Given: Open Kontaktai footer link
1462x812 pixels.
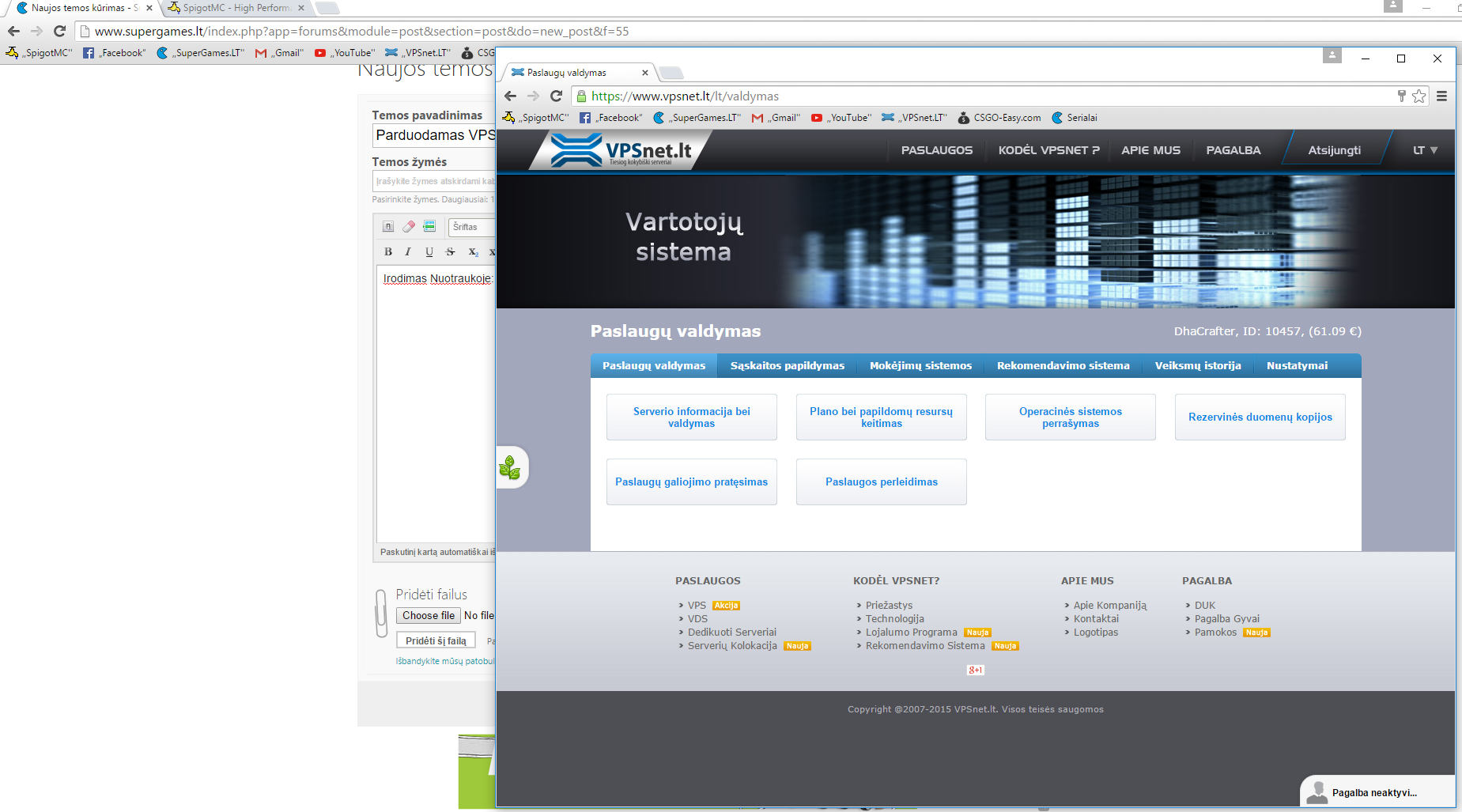Looking at the screenshot, I should point(1096,618).
